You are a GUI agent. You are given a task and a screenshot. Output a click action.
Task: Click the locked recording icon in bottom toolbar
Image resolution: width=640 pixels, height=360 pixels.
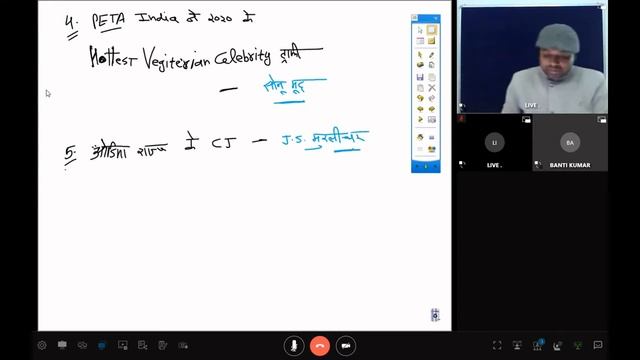click(x=183, y=346)
